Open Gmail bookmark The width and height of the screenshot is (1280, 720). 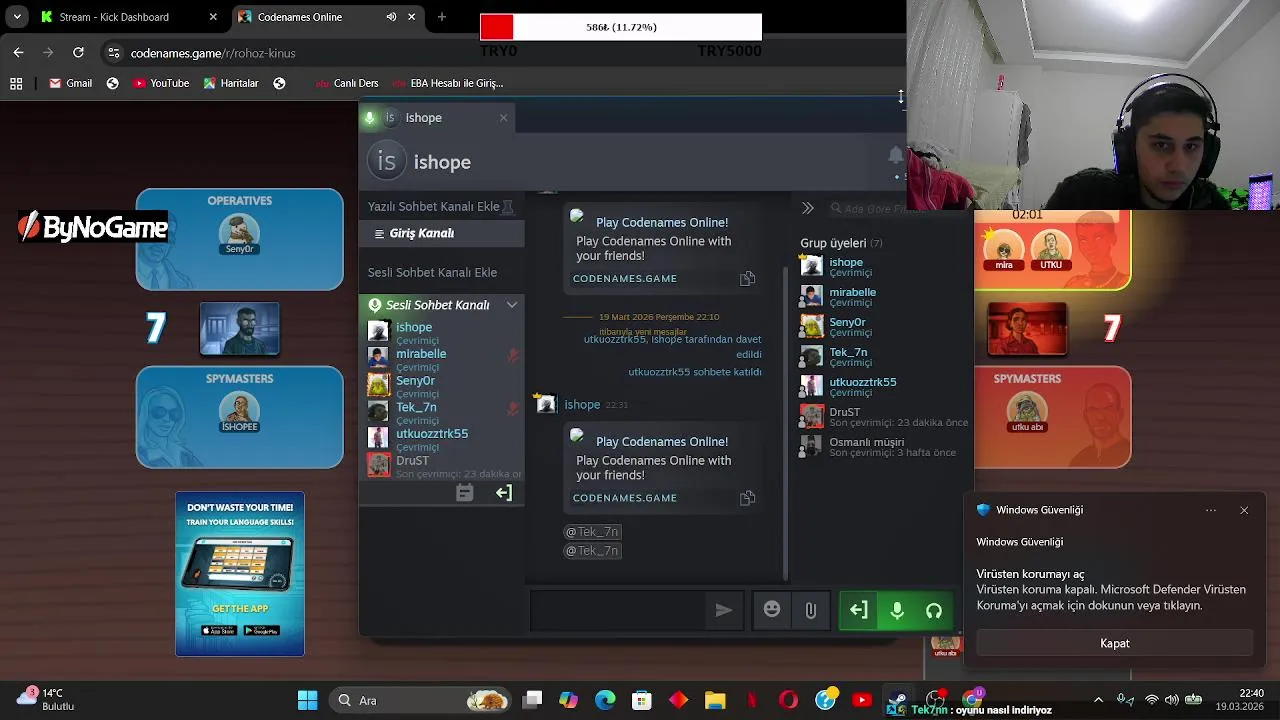(x=71, y=83)
